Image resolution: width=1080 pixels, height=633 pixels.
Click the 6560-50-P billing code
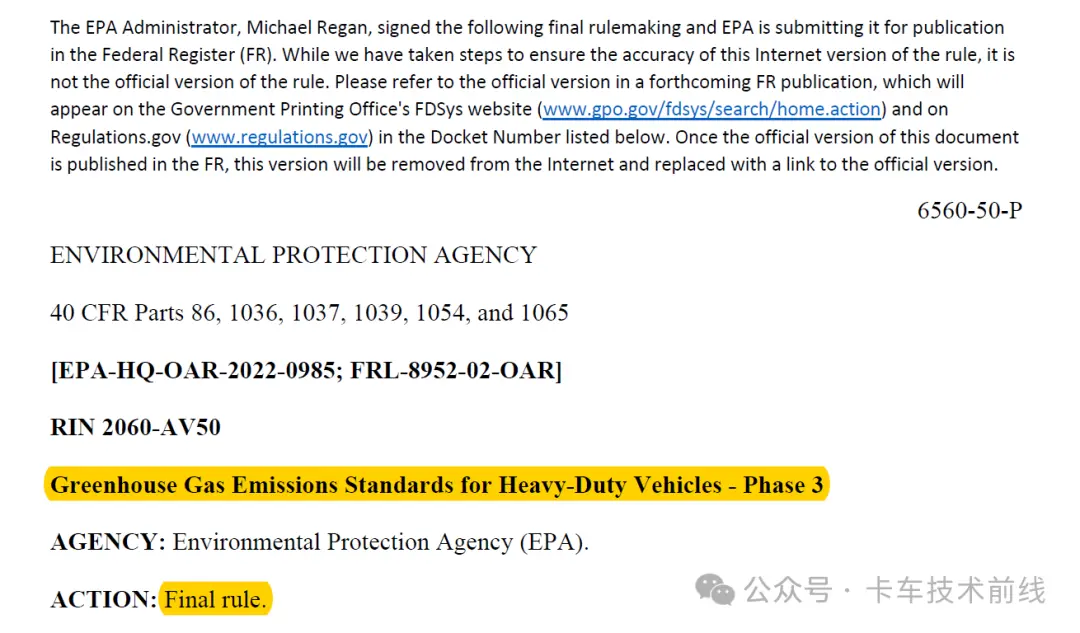coord(969,210)
